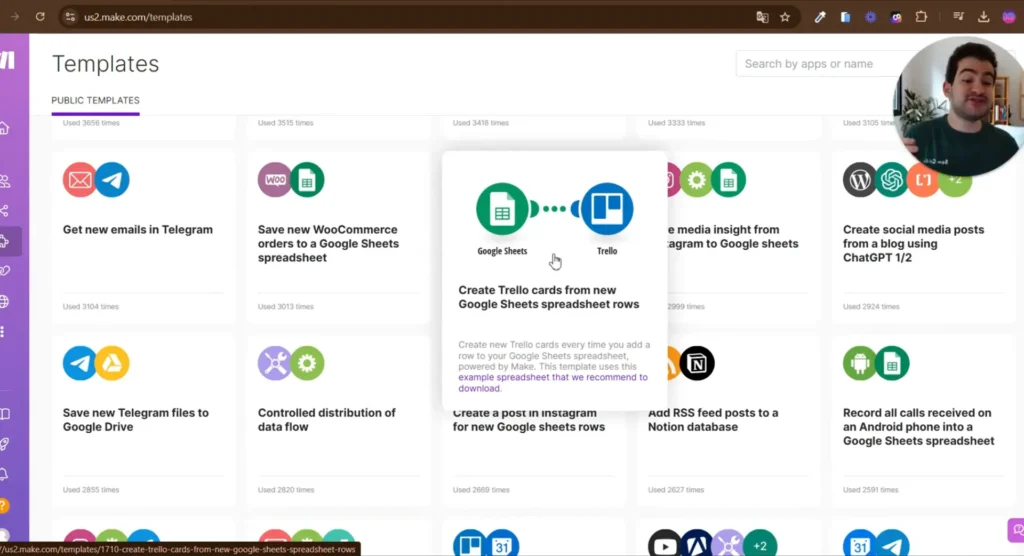Reload the page with browser refresh button
This screenshot has width=1024, height=556.
40,17
